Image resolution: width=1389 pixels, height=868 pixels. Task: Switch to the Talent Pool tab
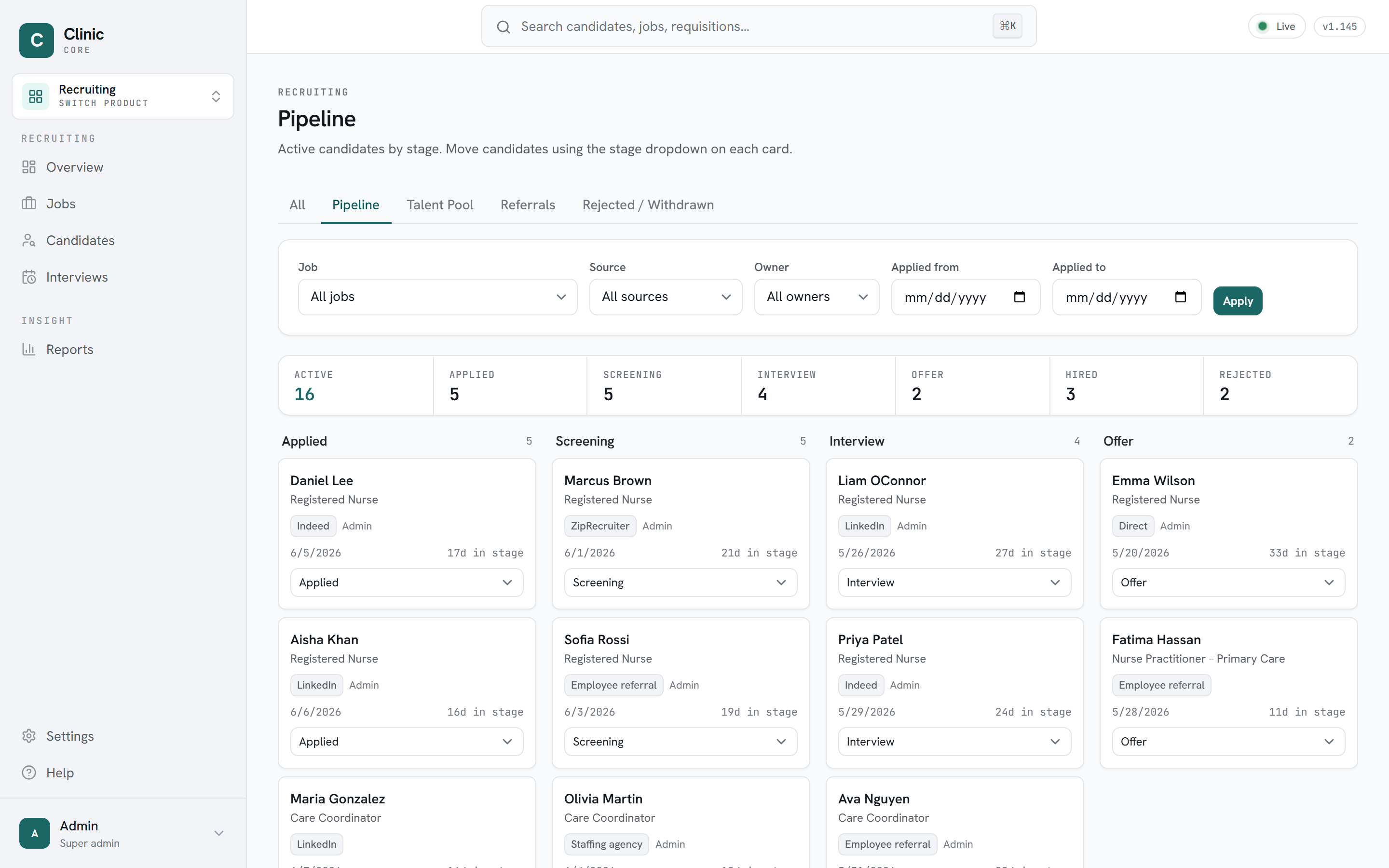pos(440,205)
